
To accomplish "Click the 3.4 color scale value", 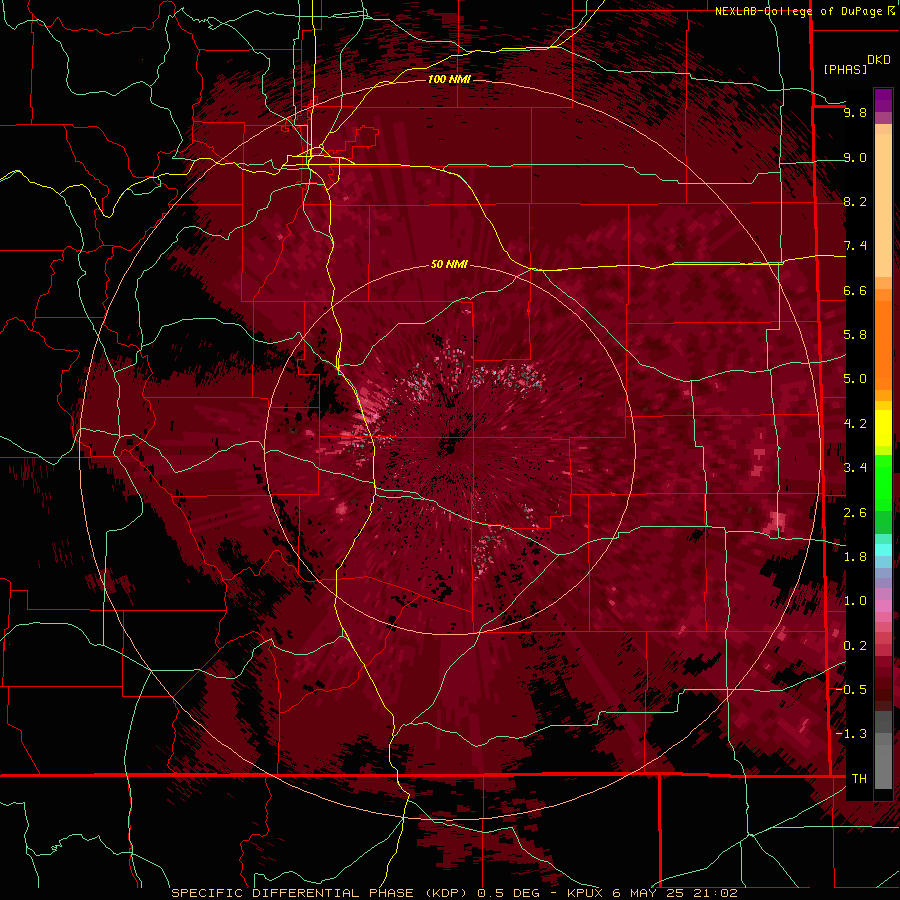I will point(855,467).
